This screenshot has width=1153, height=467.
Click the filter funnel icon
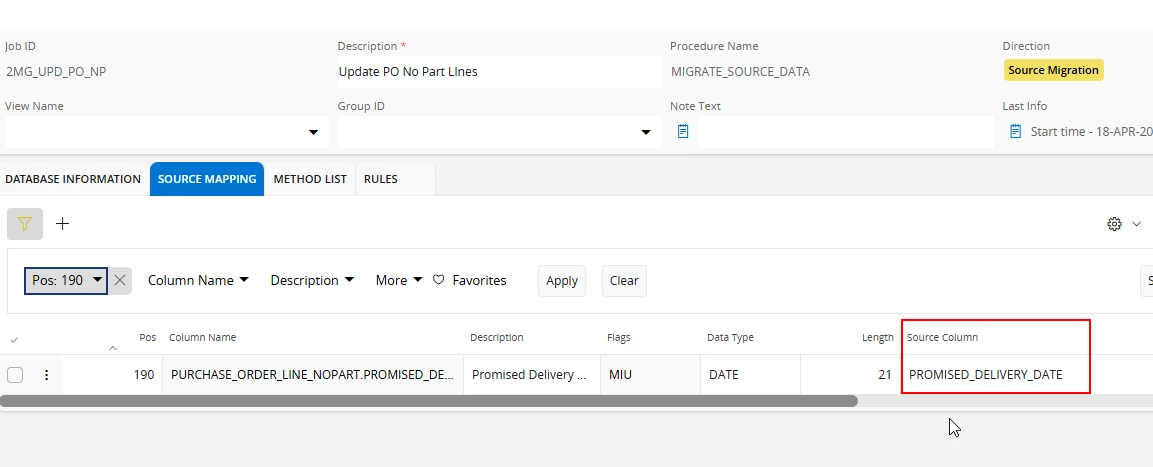(x=25, y=224)
